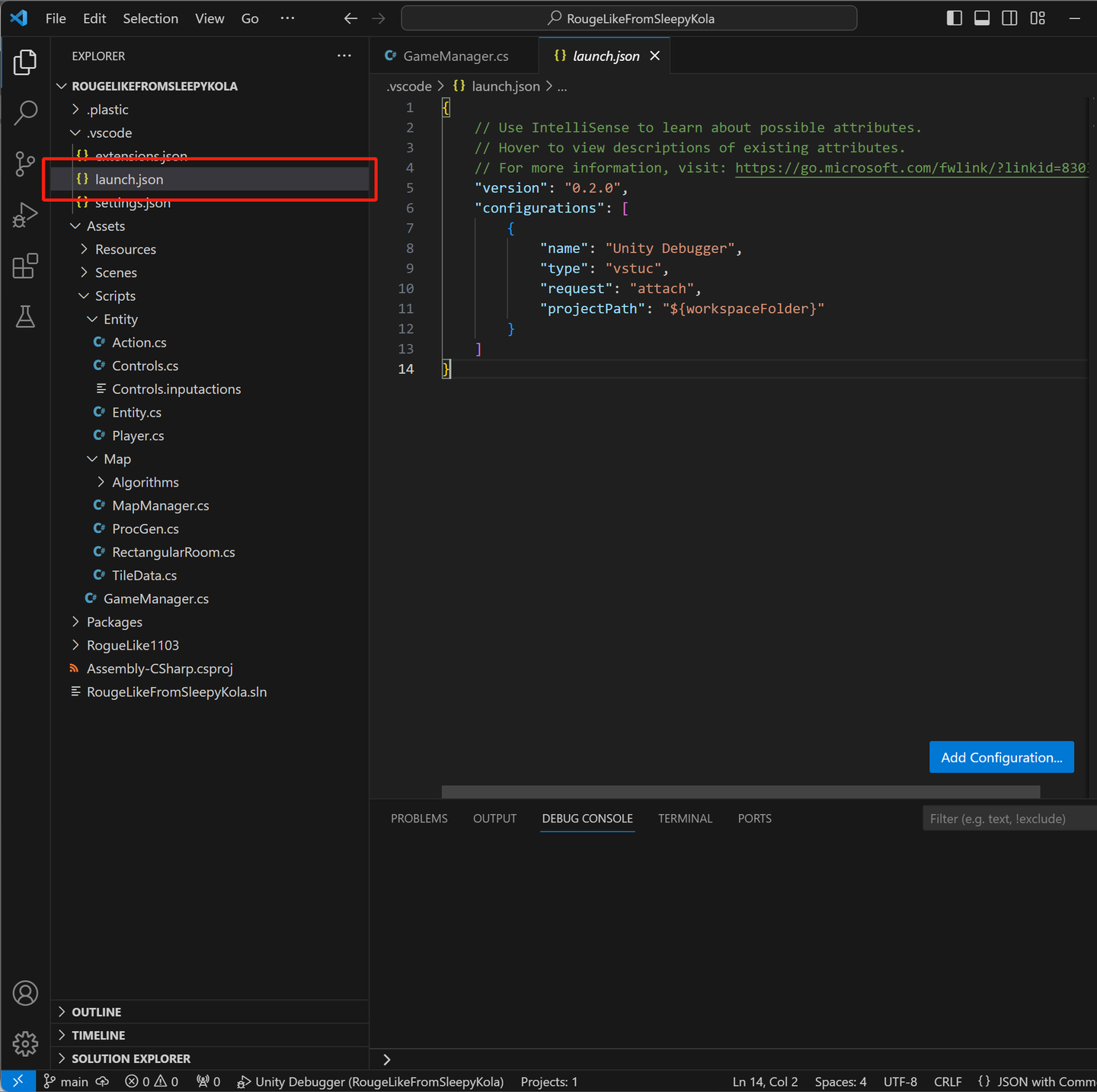Click the Add Configuration button

coord(1001,757)
